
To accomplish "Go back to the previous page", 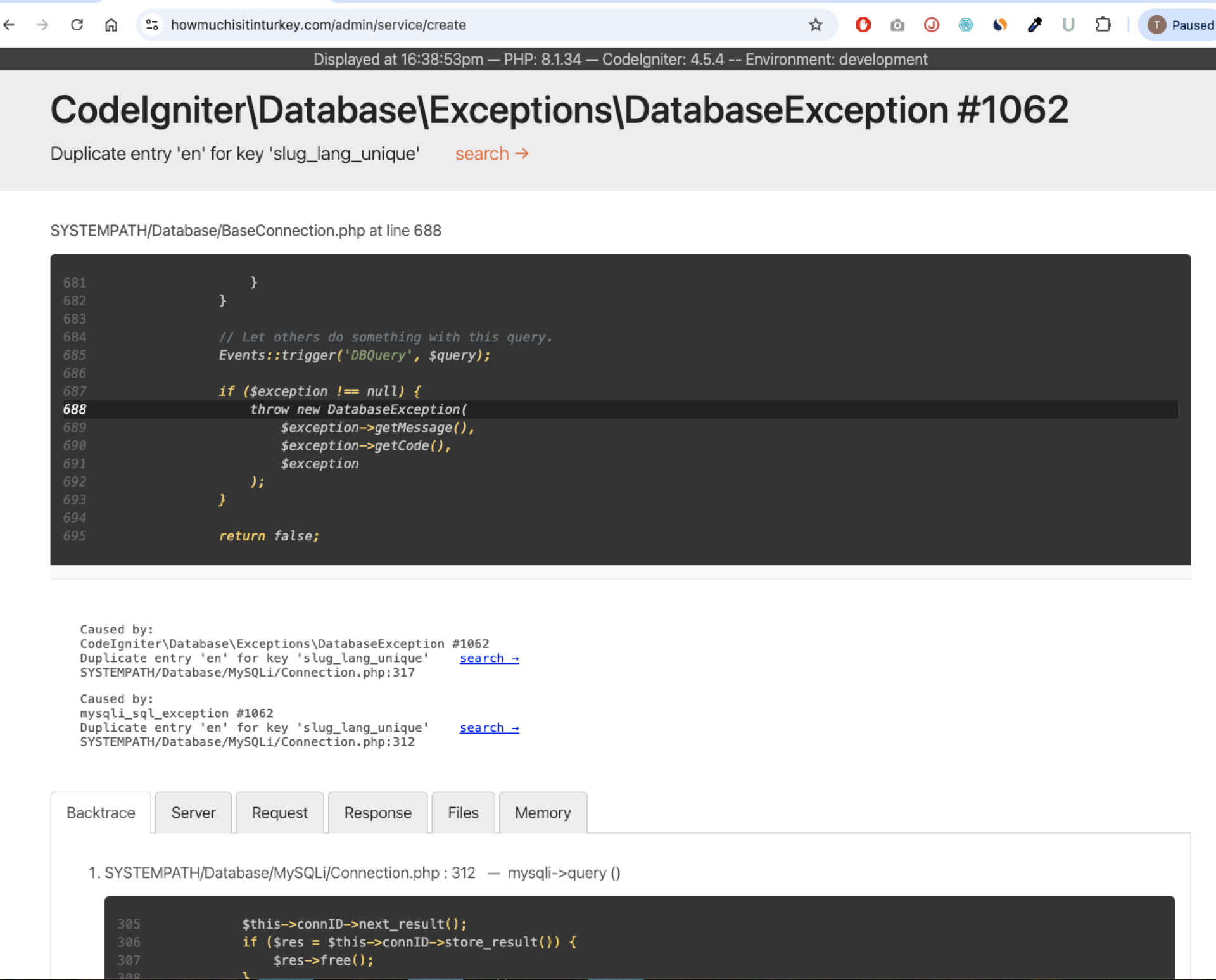I will tap(9, 25).
